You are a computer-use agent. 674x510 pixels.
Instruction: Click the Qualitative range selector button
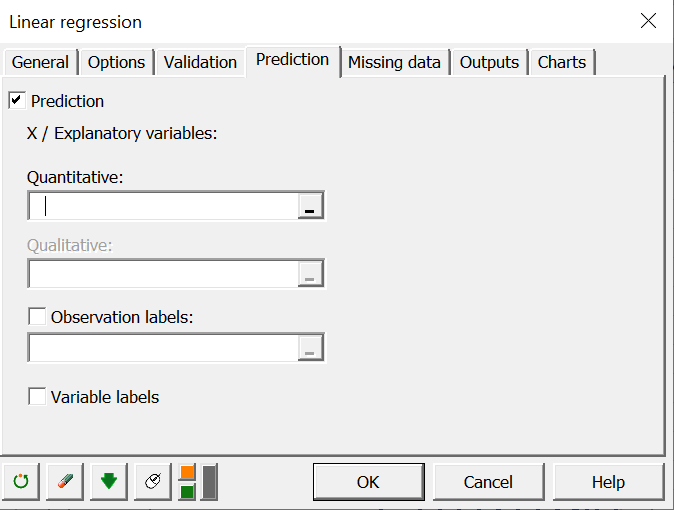(x=311, y=274)
